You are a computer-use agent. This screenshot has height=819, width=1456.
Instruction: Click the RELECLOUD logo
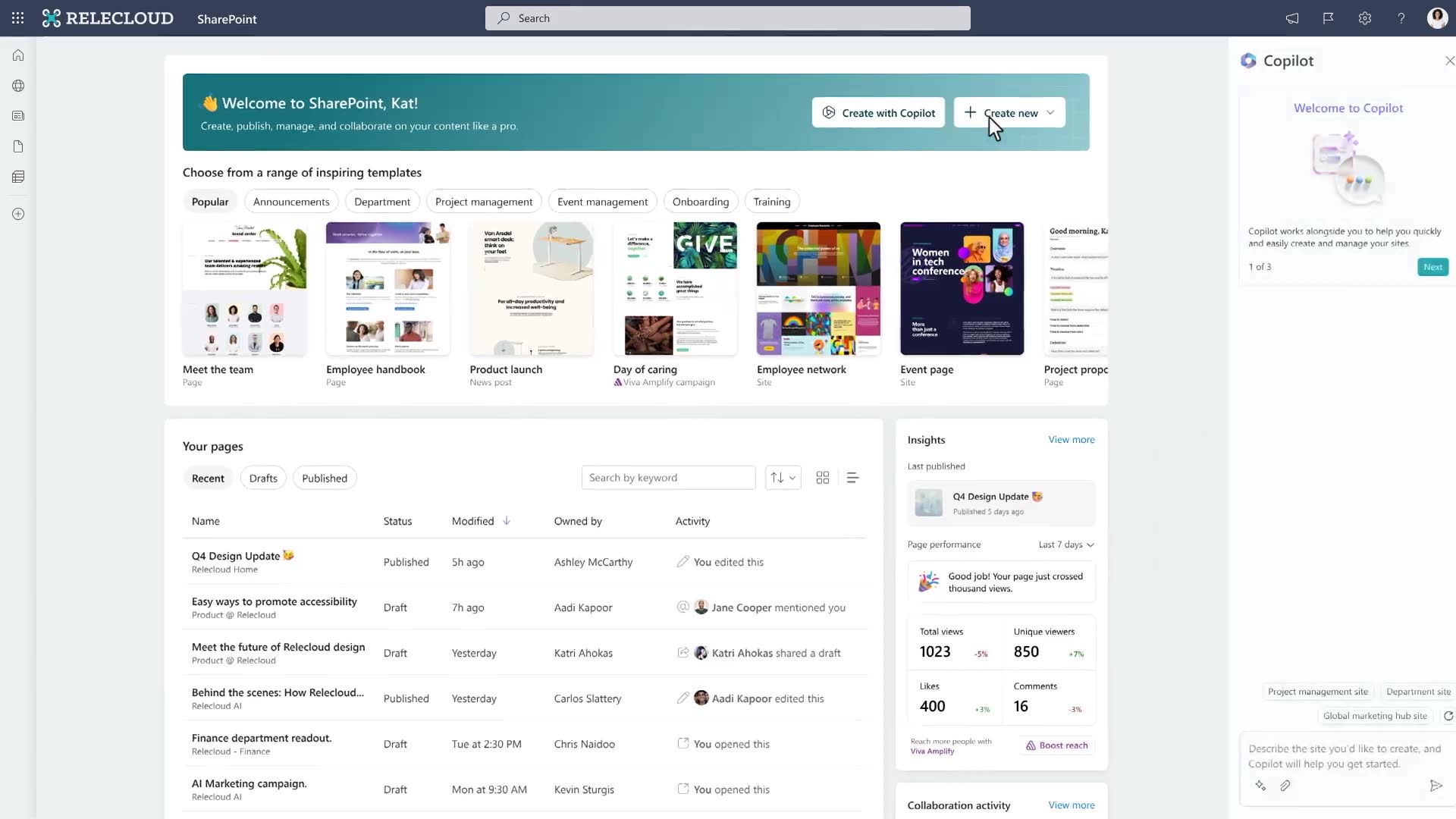[108, 18]
